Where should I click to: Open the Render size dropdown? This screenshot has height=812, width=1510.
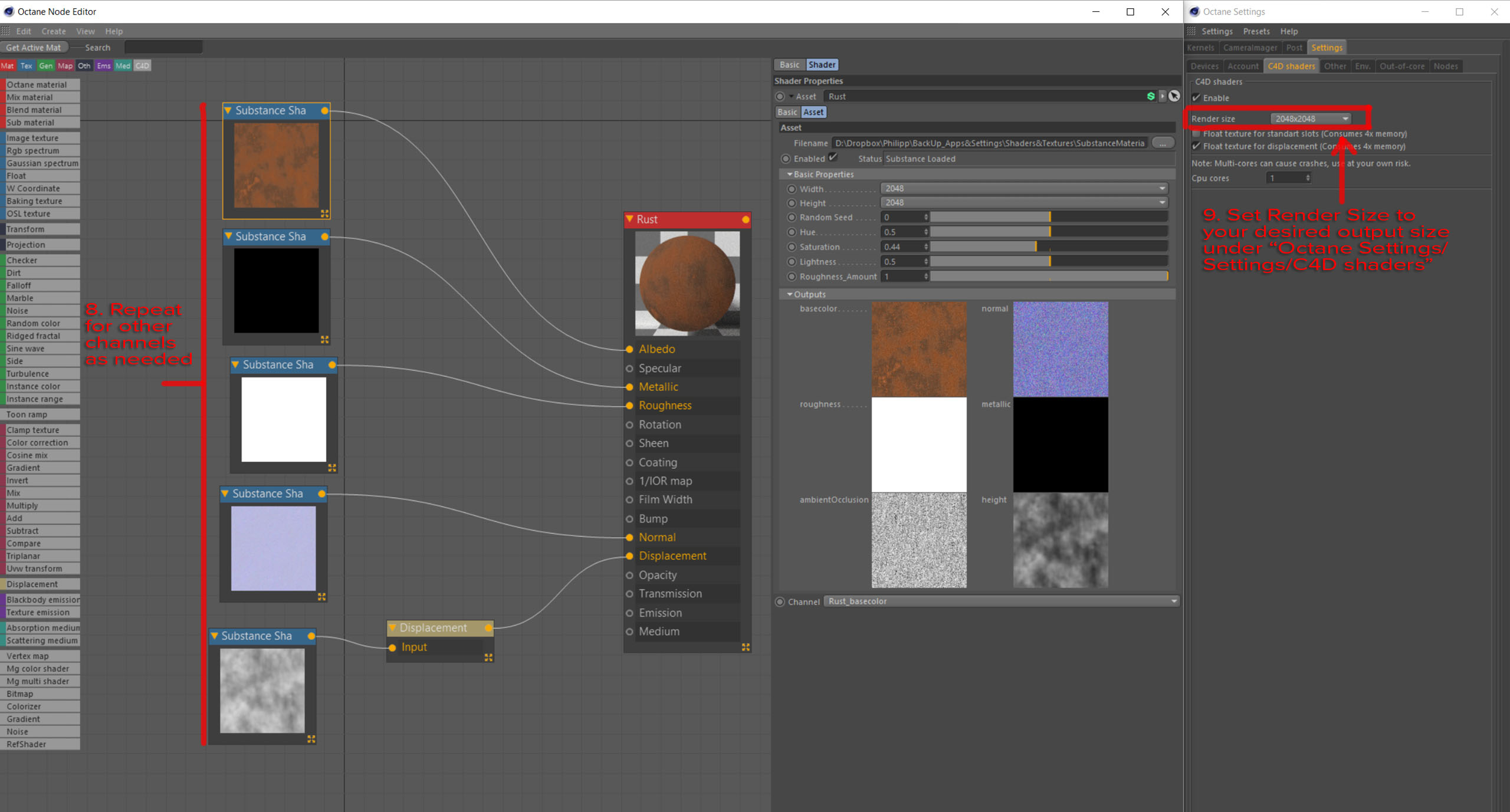click(x=1310, y=119)
